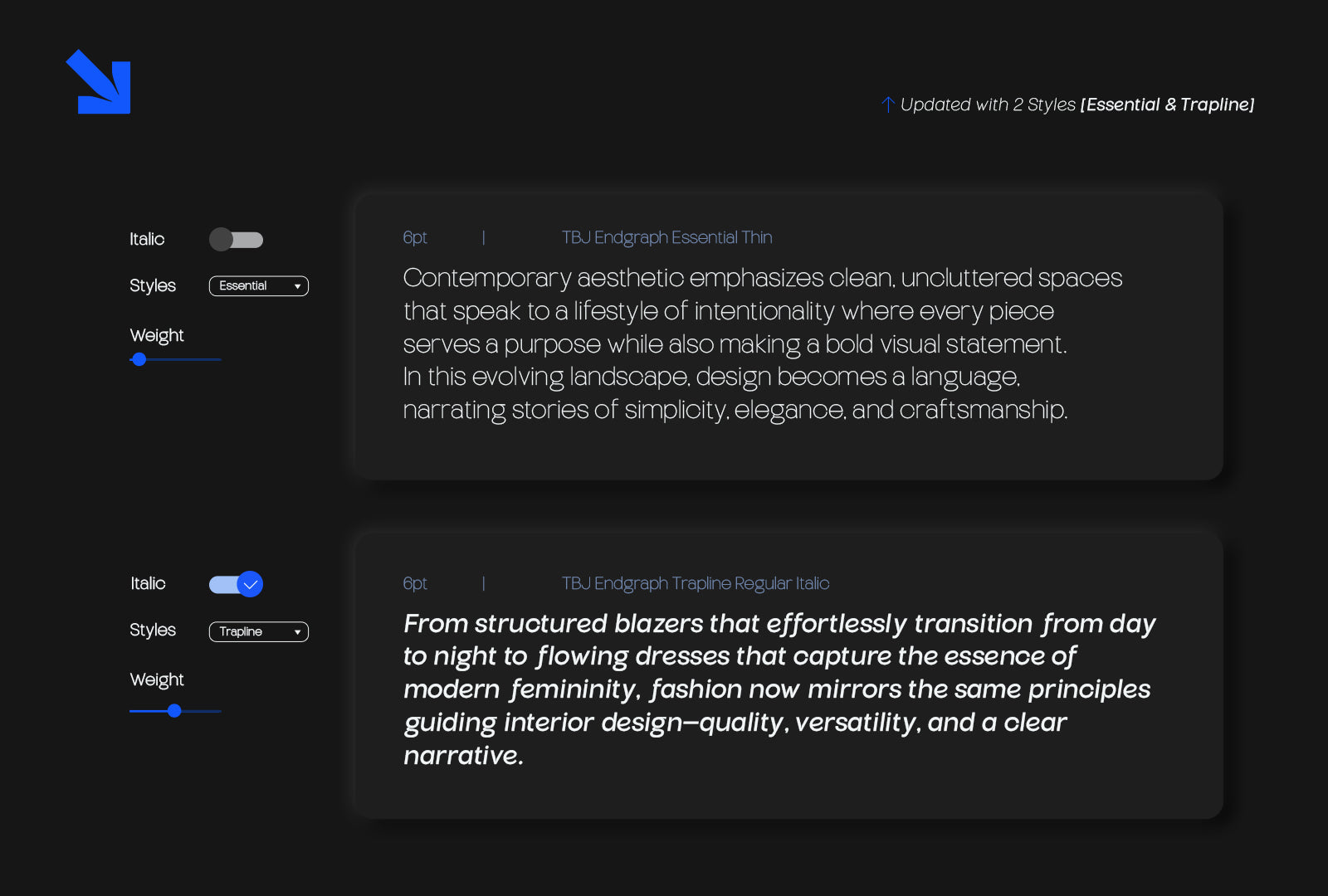Click the "Contemporary aesthetic" sample paragraph
The height and width of the screenshot is (896, 1328).
click(x=762, y=343)
